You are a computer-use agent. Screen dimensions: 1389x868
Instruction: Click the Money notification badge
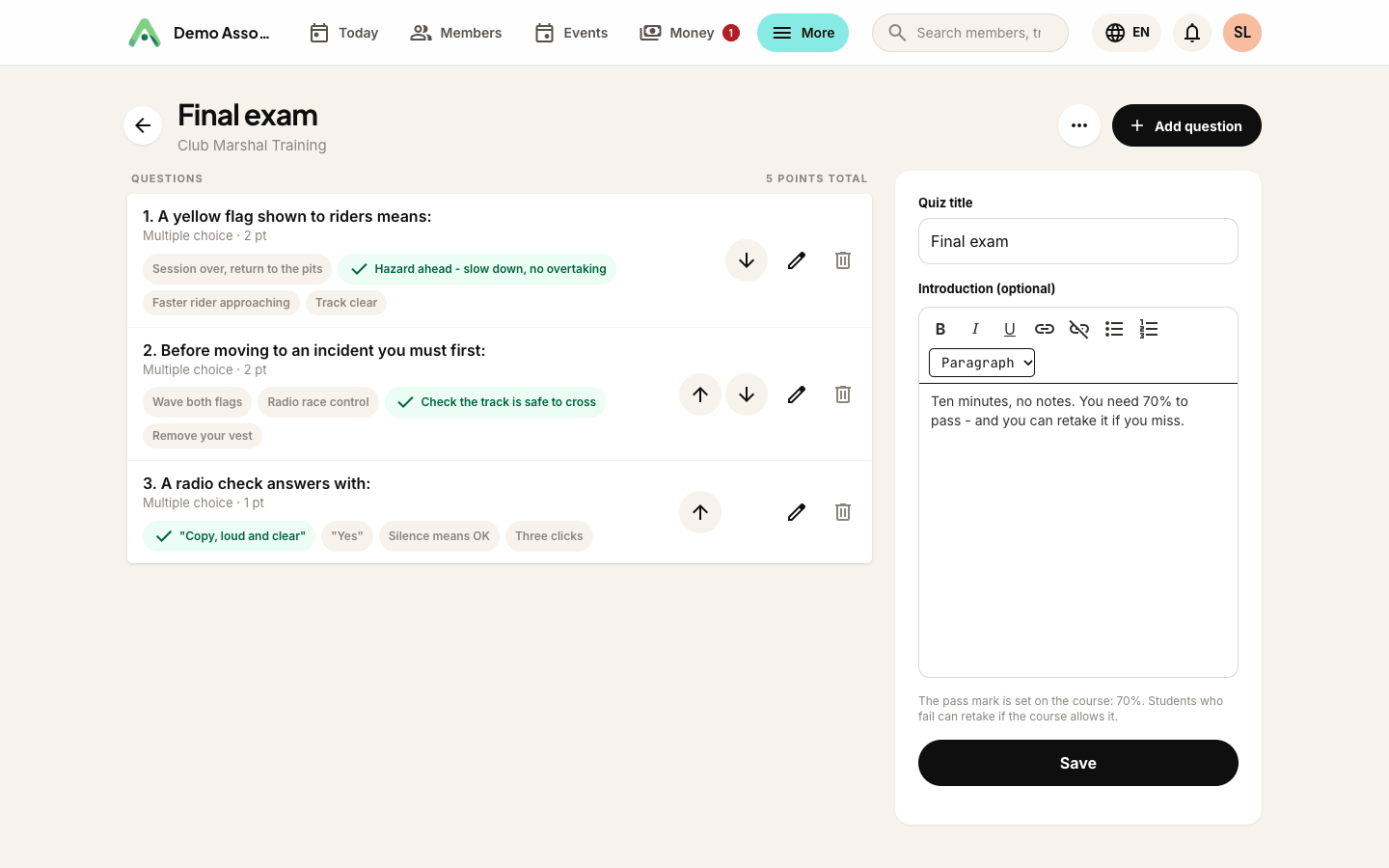click(731, 33)
